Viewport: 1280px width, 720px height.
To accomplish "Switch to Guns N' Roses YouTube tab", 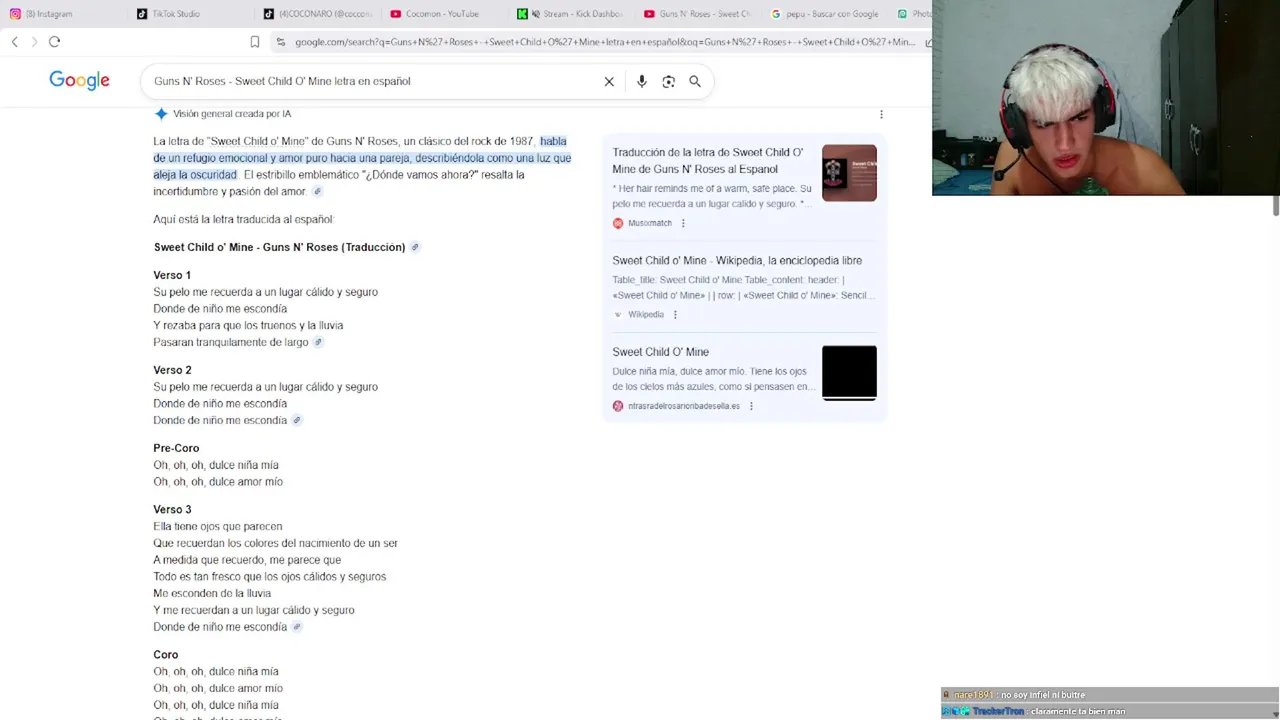I will [x=697, y=14].
